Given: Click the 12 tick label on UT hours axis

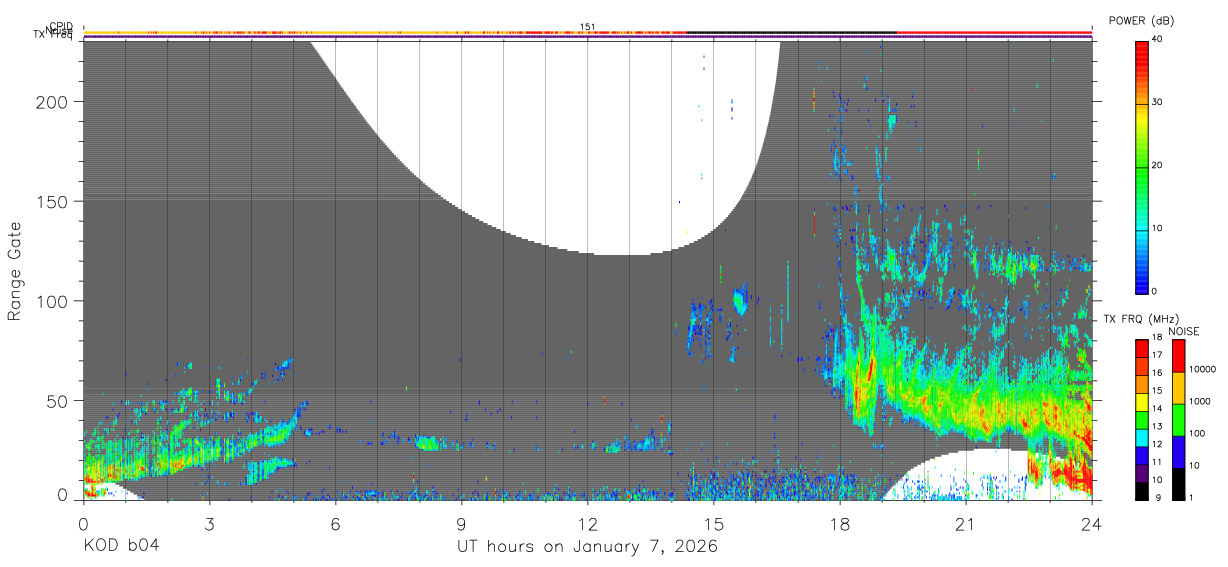Looking at the screenshot, I should [587, 523].
